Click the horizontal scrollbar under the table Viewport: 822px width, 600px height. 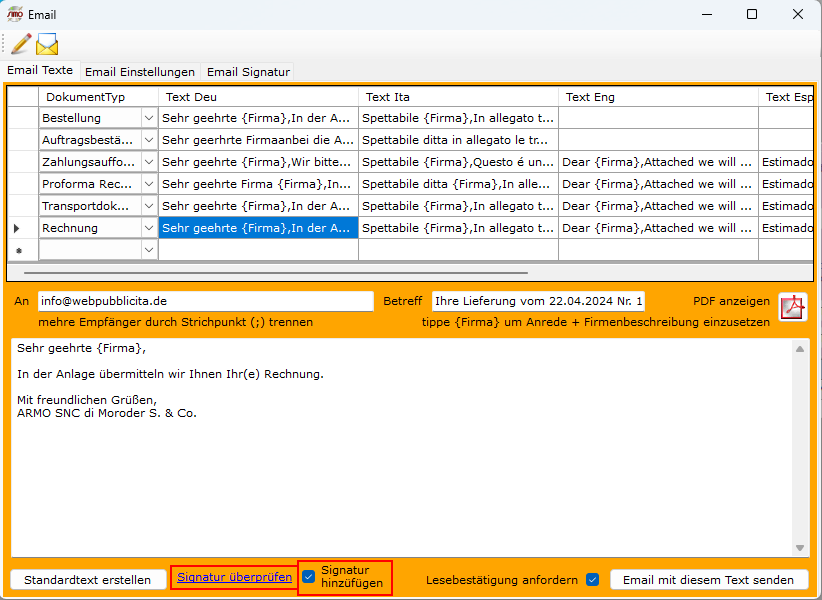[275, 272]
